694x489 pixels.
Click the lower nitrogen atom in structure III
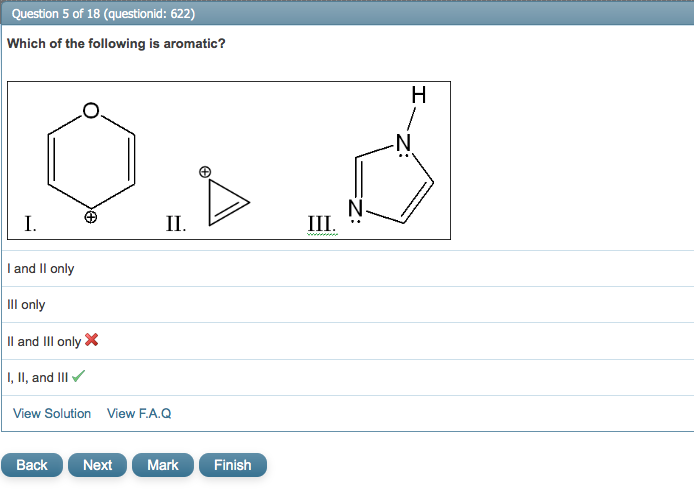[354, 208]
